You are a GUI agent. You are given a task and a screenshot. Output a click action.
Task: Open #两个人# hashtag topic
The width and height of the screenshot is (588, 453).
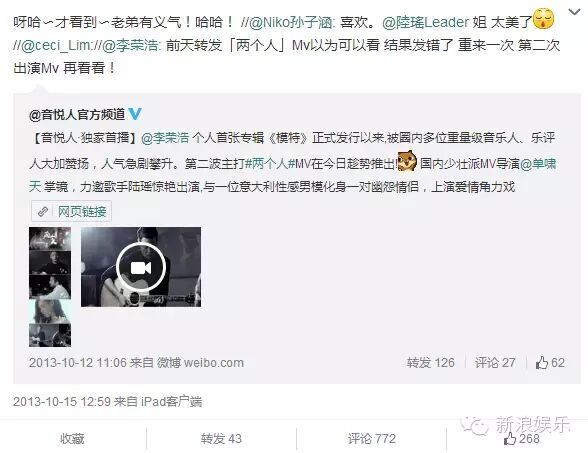269,164
